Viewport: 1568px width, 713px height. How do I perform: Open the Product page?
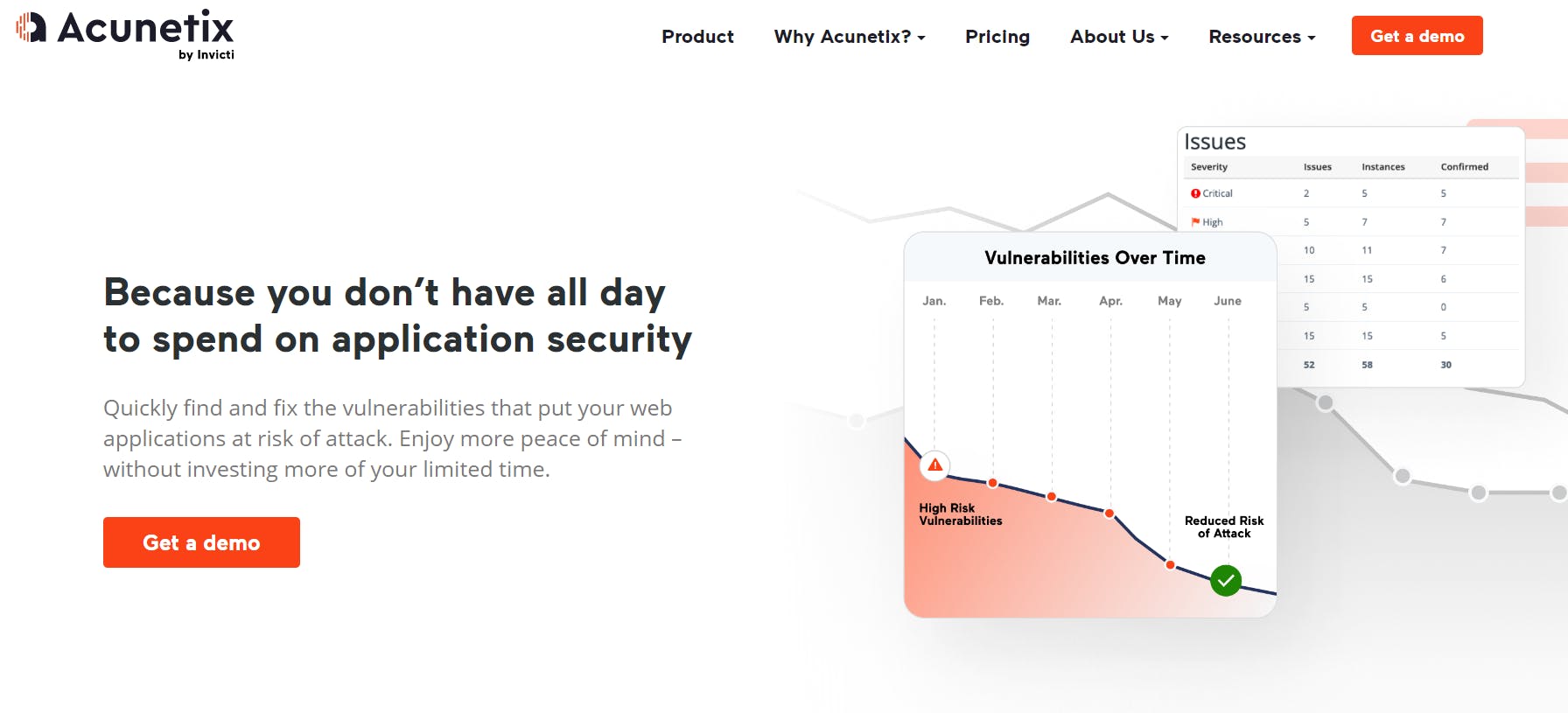tap(697, 37)
